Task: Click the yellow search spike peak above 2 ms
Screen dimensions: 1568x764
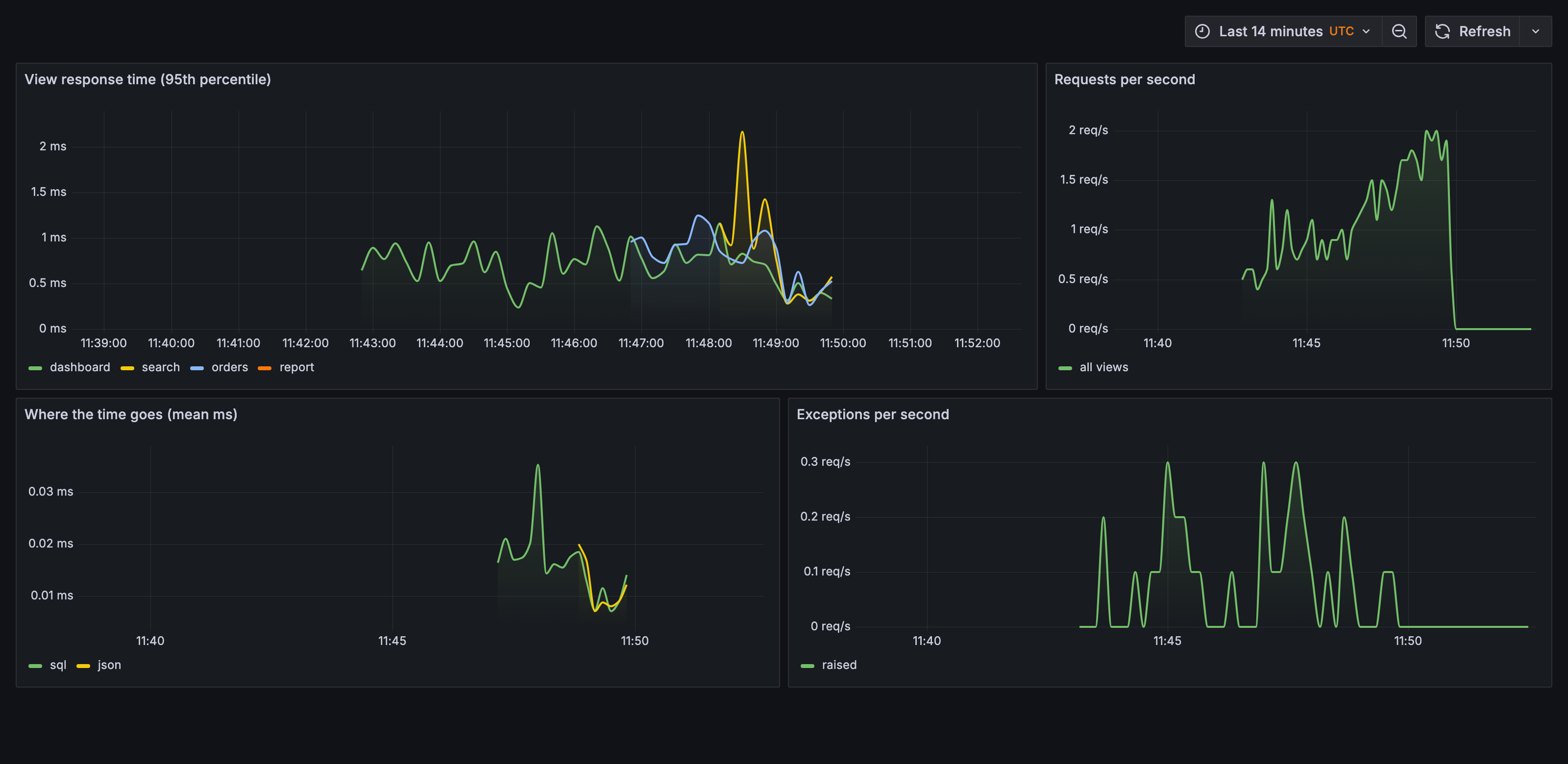Action: click(742, 132)
